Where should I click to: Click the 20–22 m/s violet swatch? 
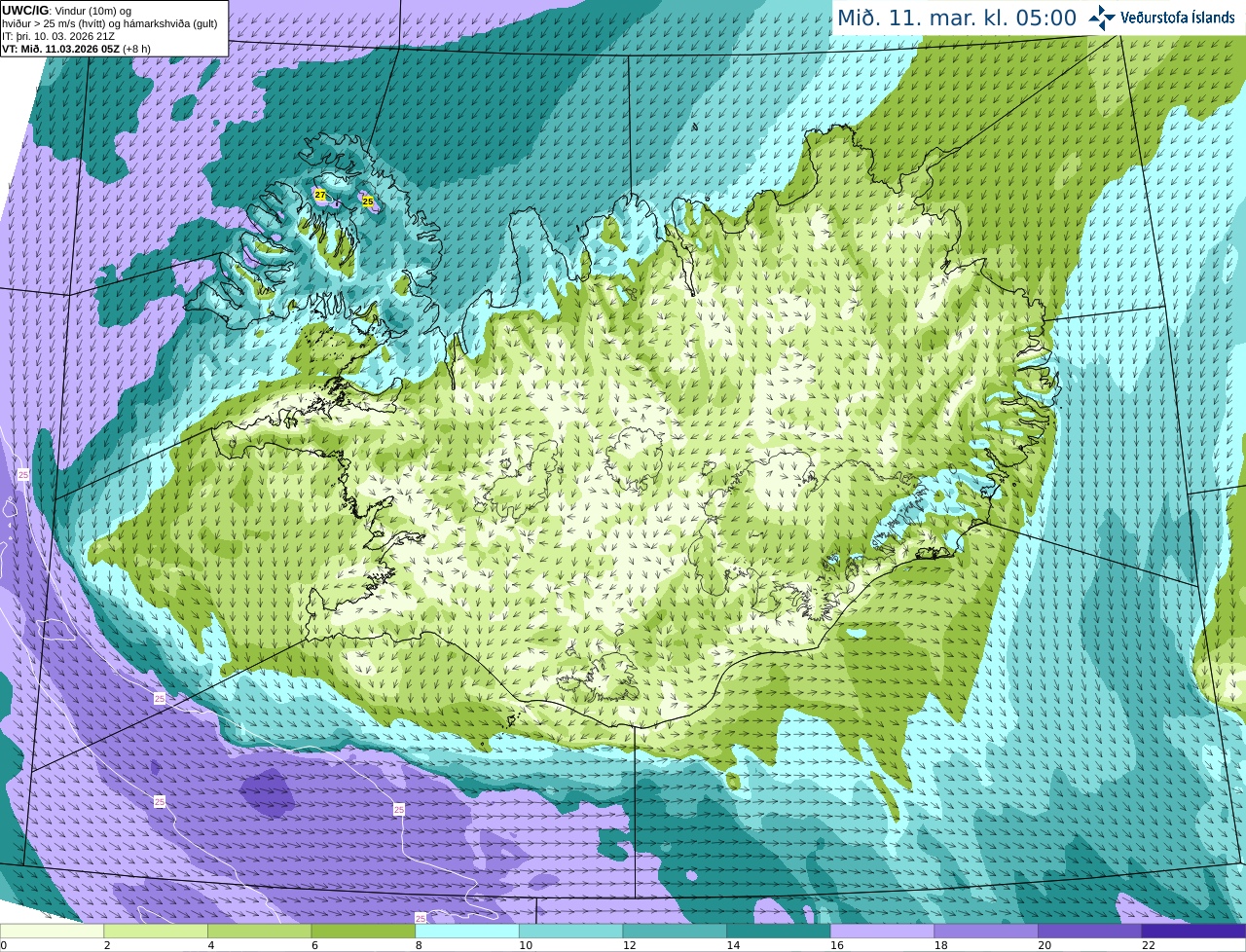pyautogui.click(x=1090, y=932)
